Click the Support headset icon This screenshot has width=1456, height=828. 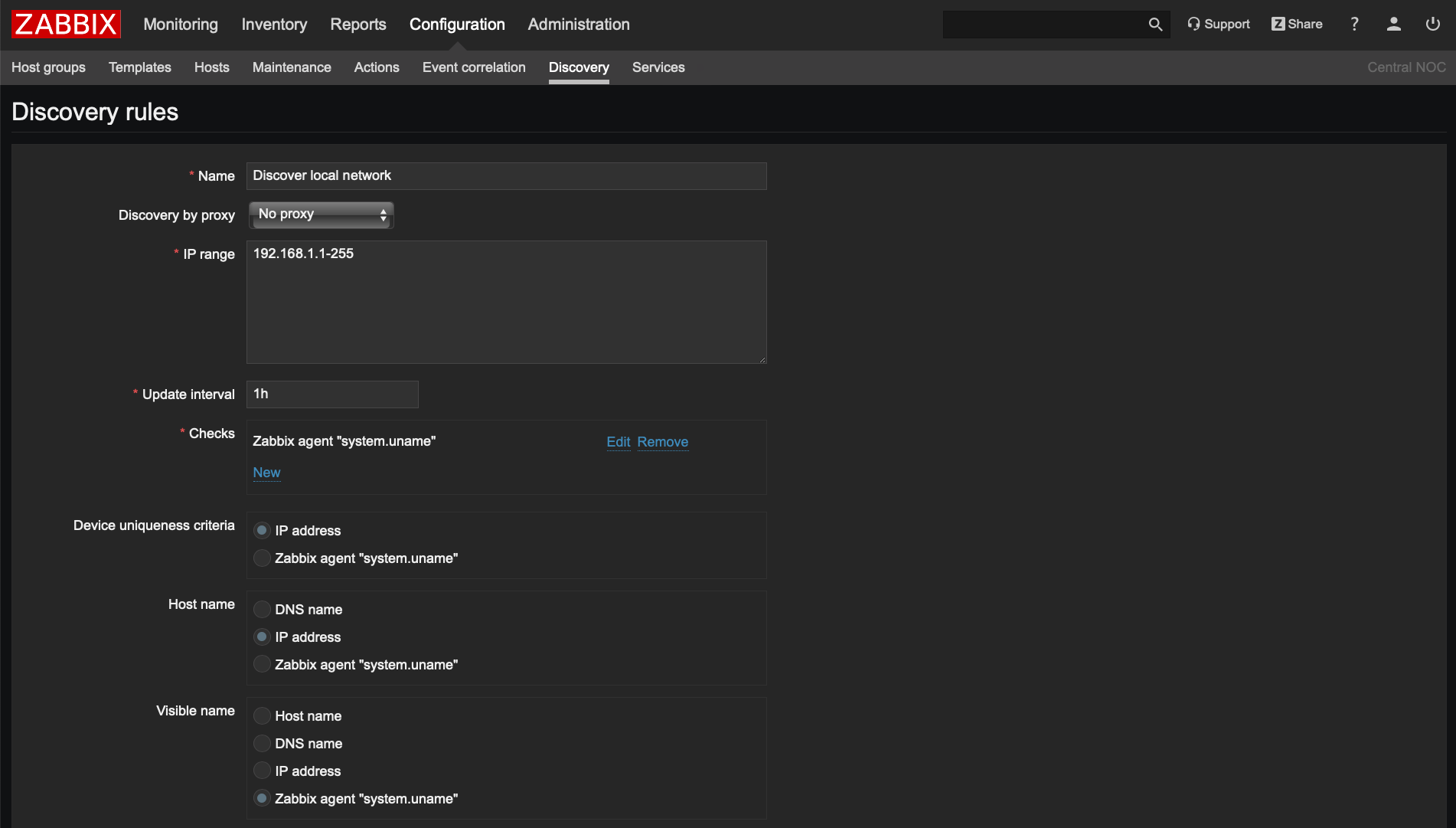coord(1218,24)
